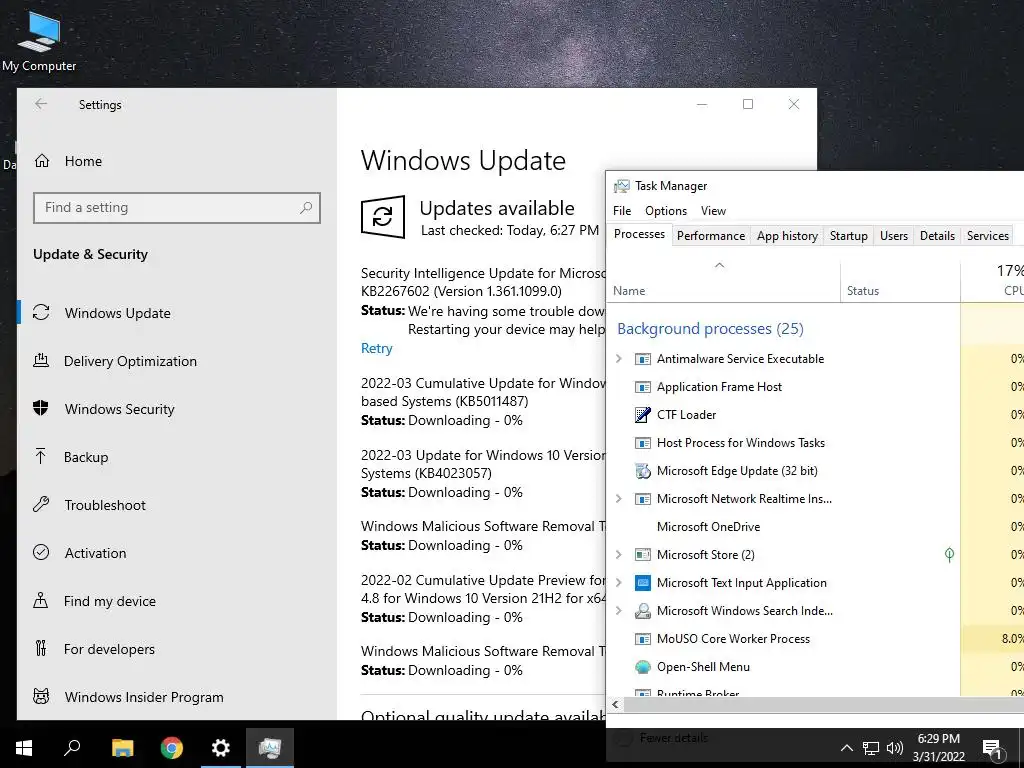Open File Explorer from taskbar
Image resolution: width=1024 pixels, height=768 pixels.
click(x=122, y=748)
